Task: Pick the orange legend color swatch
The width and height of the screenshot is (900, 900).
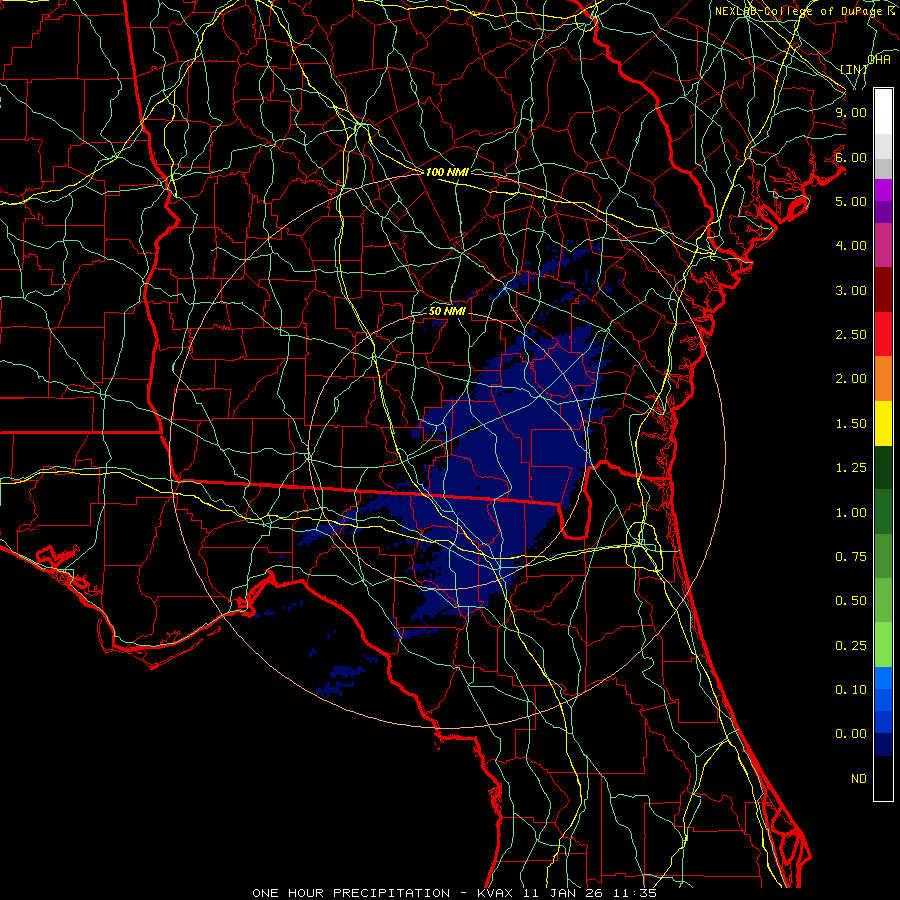Action: 883,379
